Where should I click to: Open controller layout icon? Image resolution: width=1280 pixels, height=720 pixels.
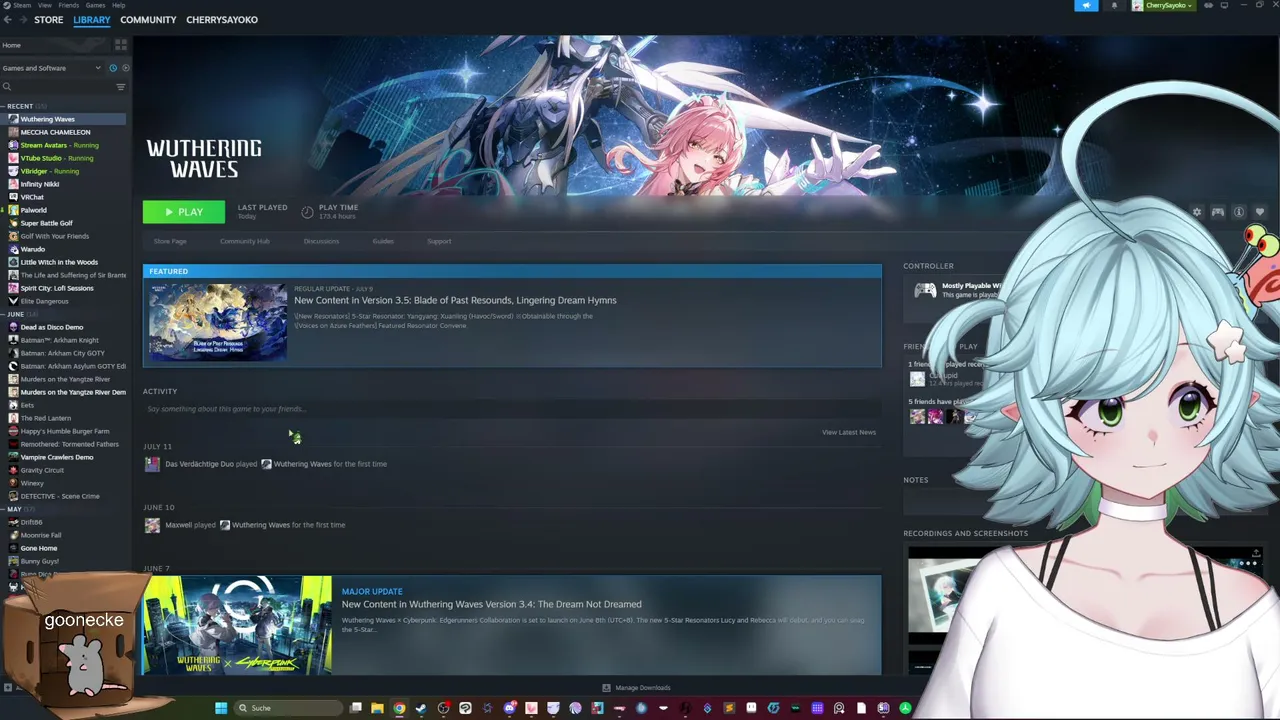(1218, 212)
